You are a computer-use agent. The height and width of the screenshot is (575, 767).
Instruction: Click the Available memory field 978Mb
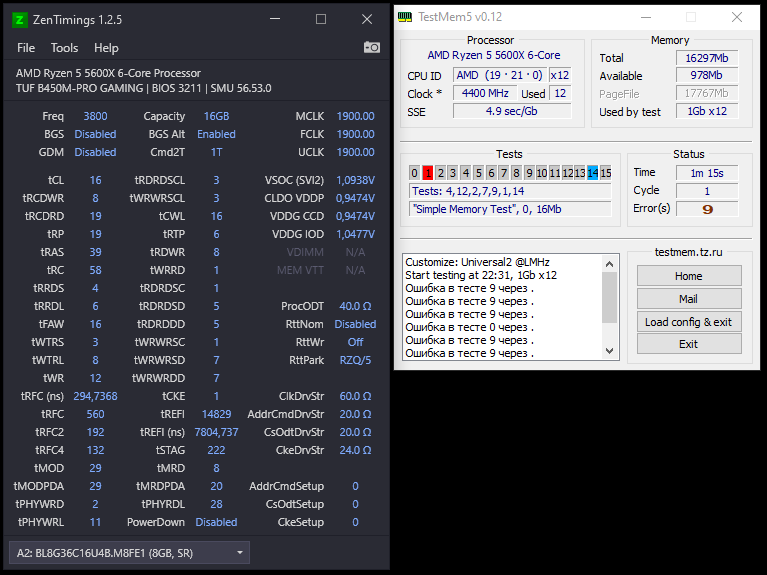coord(707,75)
